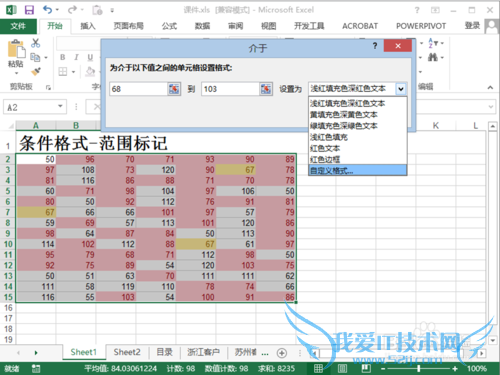Image resolution: width=500 pixels, height=375 pixels.
Task: Click the vertical scrollbar down arrow
Action: click(493, 340)
